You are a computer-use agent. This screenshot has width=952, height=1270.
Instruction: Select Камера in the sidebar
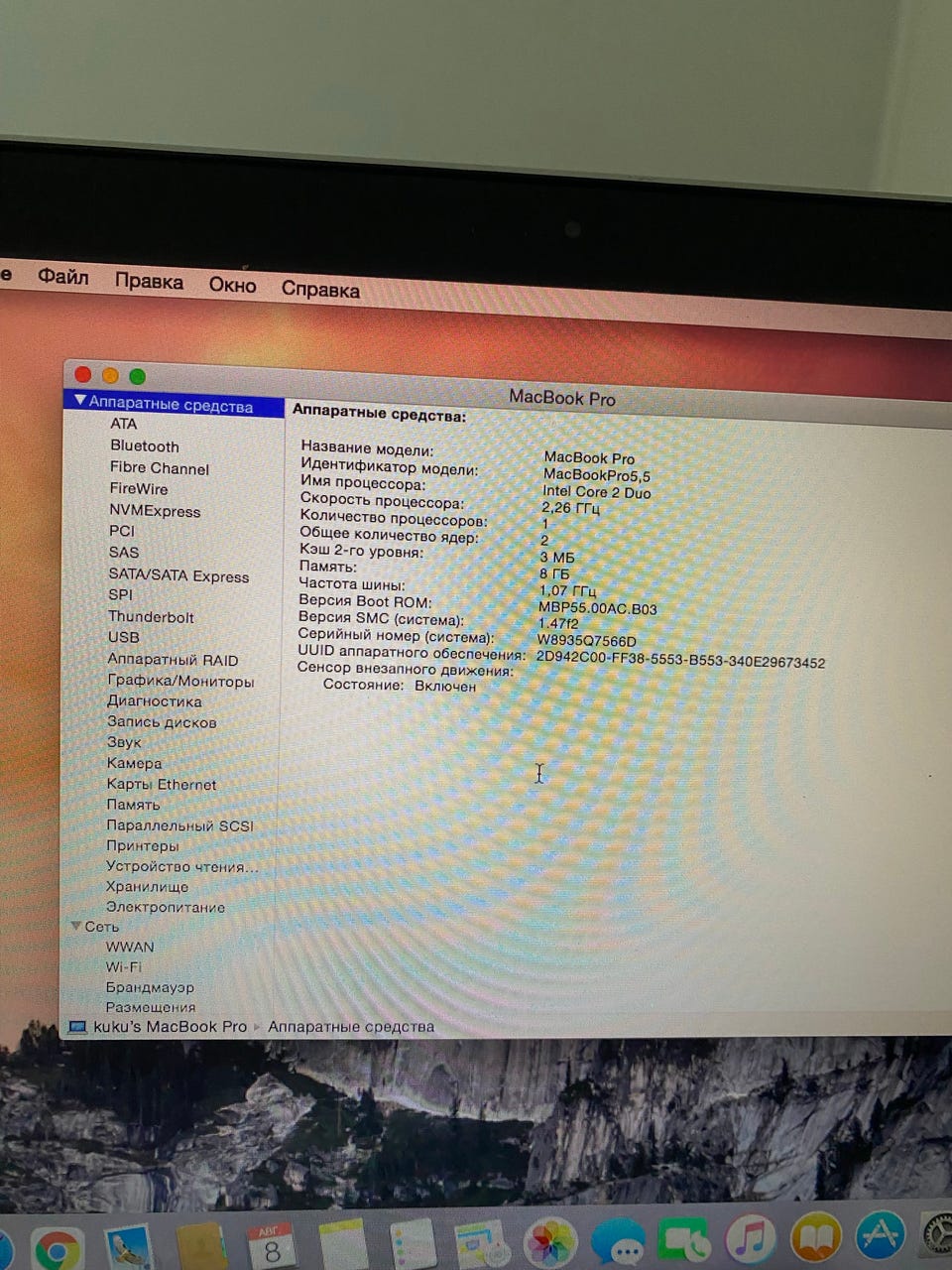pyautogui.click(x=134, y=764)
